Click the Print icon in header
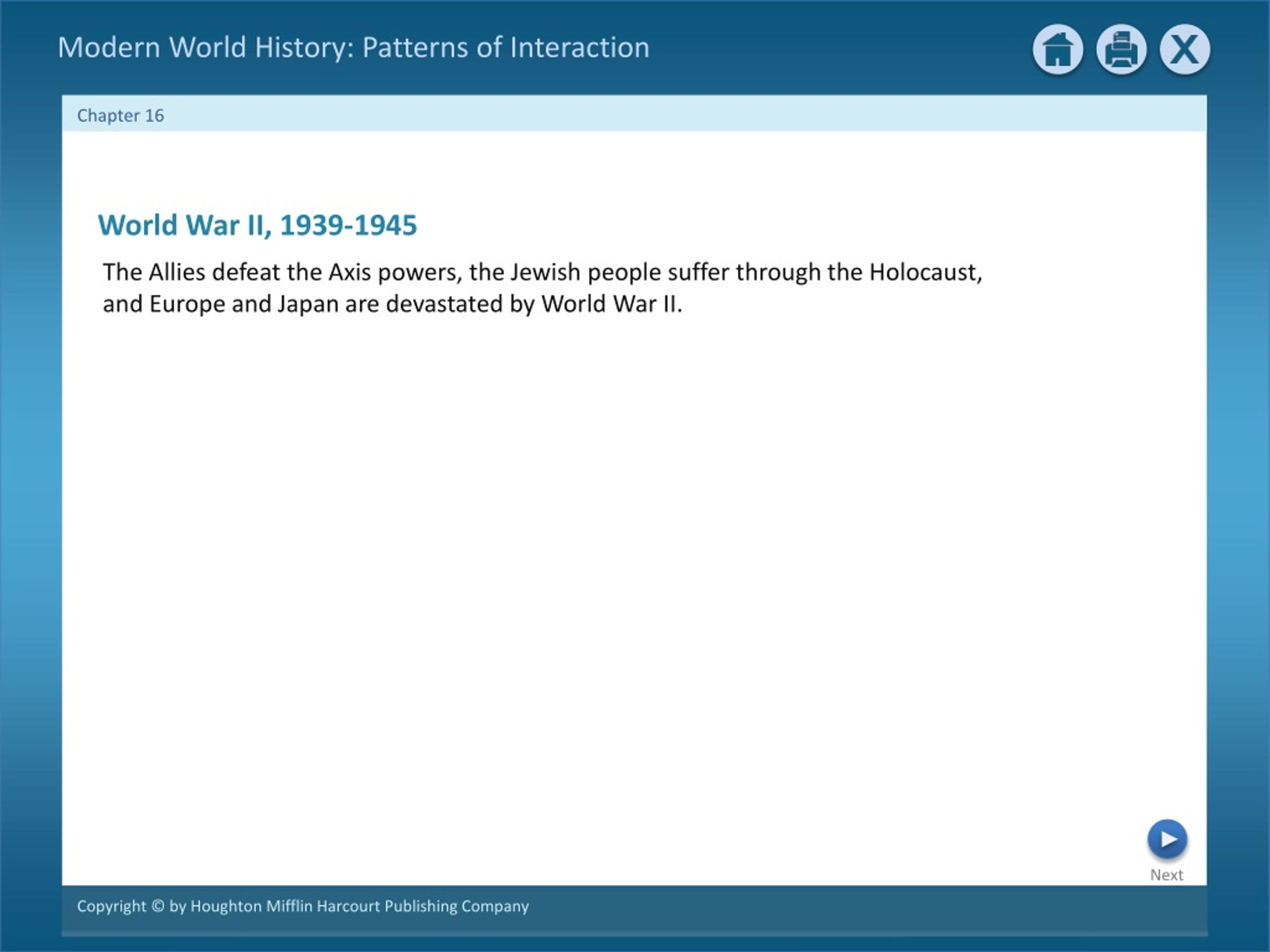 click(x=1121, y=50)
